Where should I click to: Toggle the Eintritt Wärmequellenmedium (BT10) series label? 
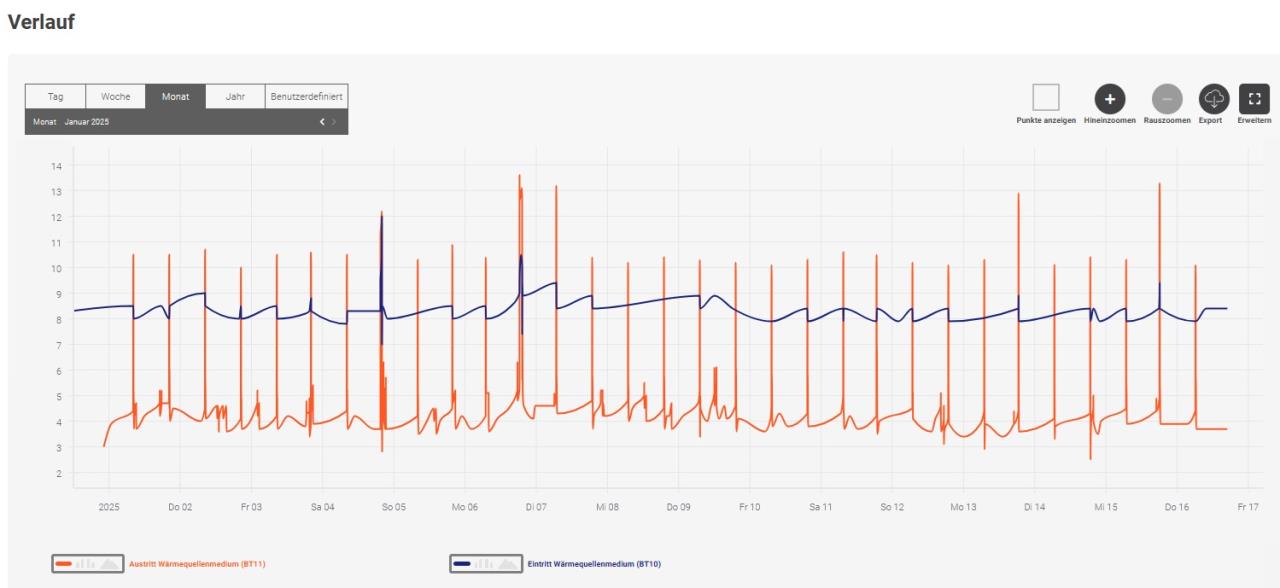point(594,564)
